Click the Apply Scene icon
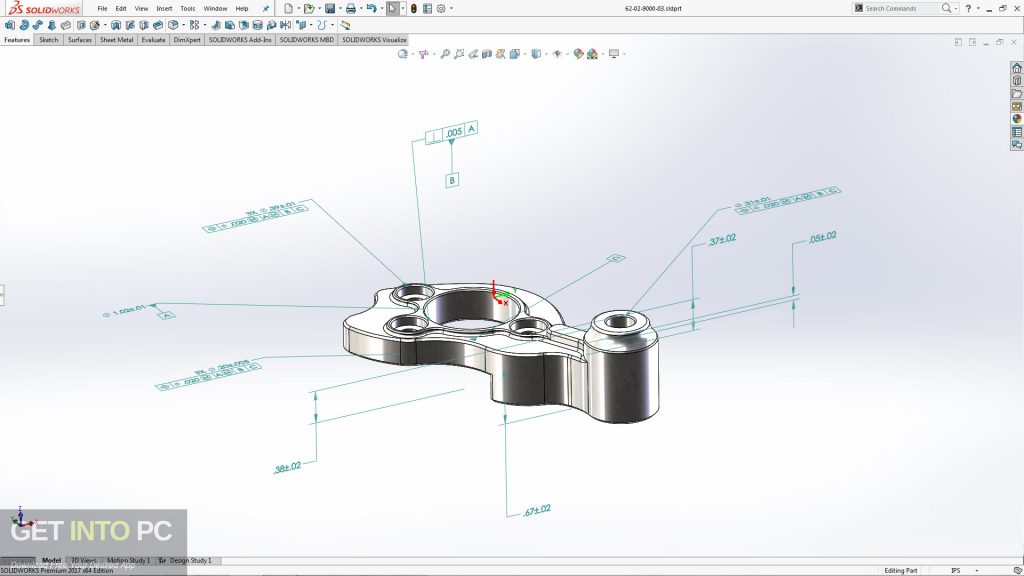 tap(592, 54)
